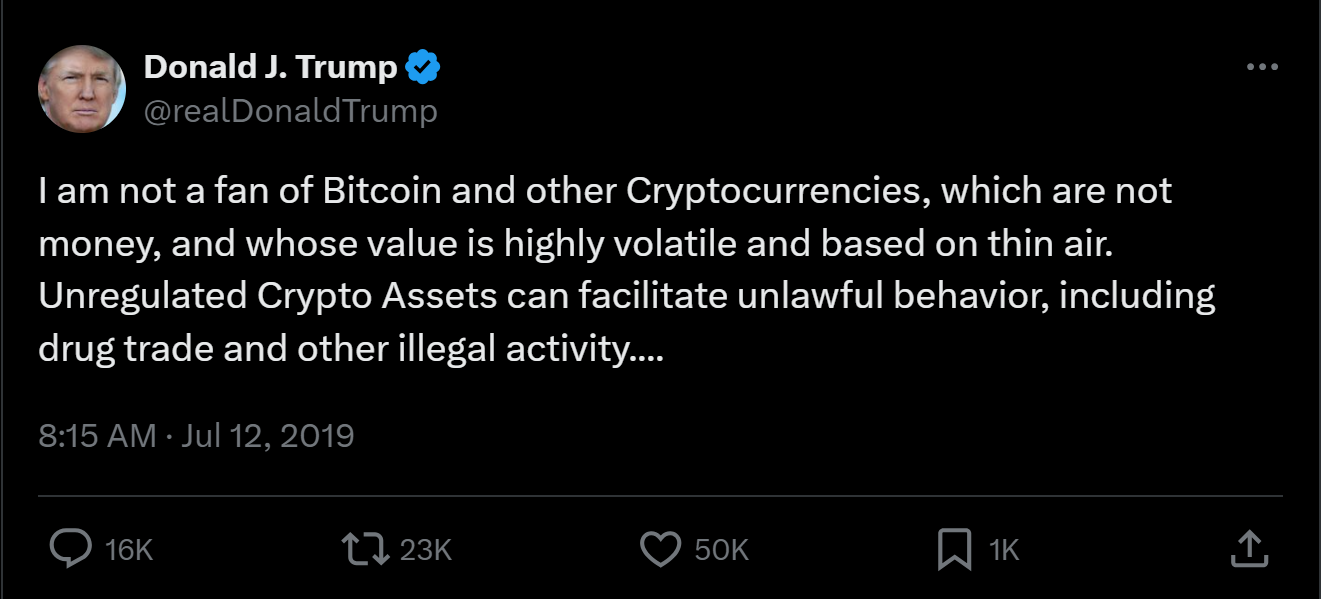Screen dimensions: 1321x599
Task: Open the @realDonaldTrump handle link
Action: [291, 111]
